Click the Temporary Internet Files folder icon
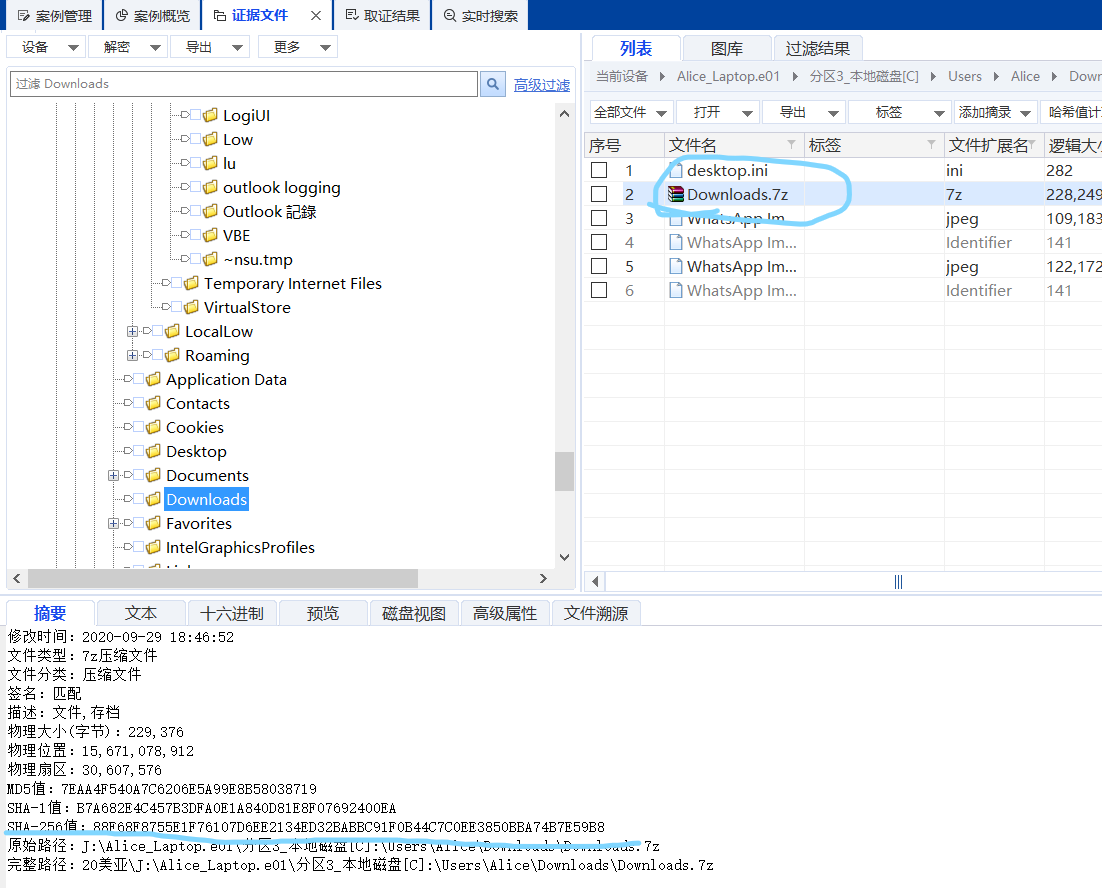The height and width of the screenshot is (888, 1102). click(191, 283)
